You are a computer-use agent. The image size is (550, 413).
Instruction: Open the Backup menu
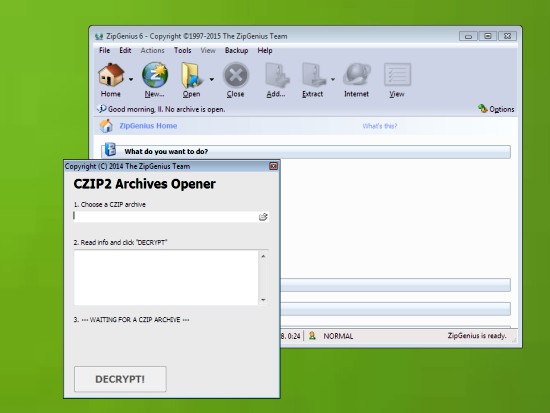coord(236,51)
